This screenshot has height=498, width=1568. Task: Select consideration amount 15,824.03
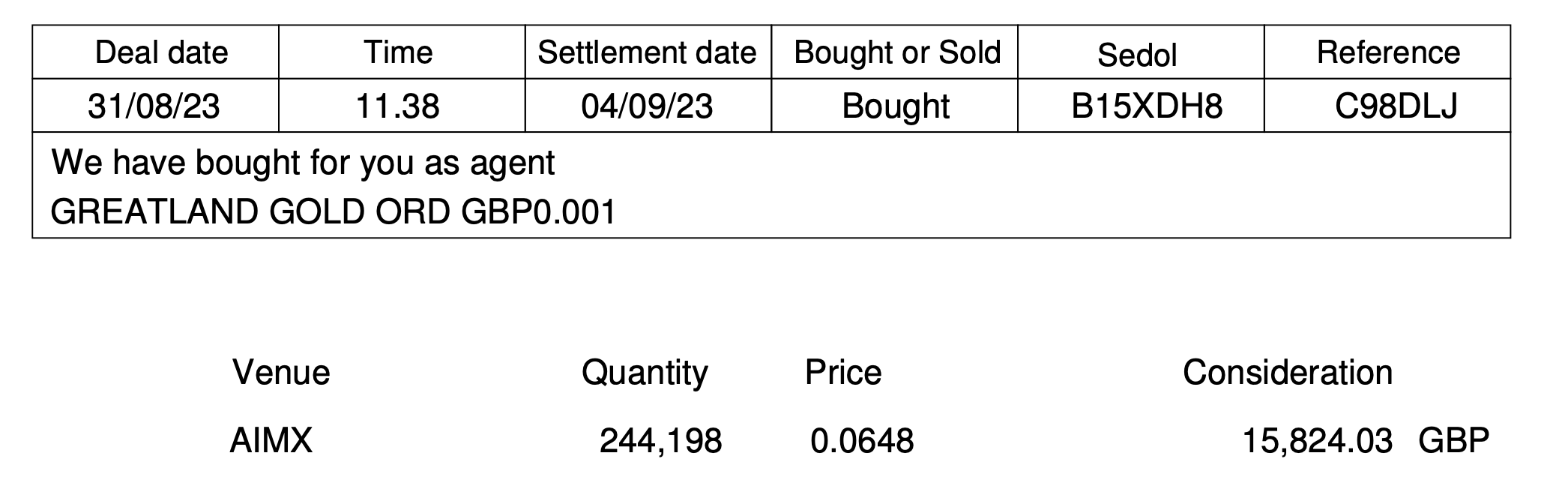coord(1317,440)
